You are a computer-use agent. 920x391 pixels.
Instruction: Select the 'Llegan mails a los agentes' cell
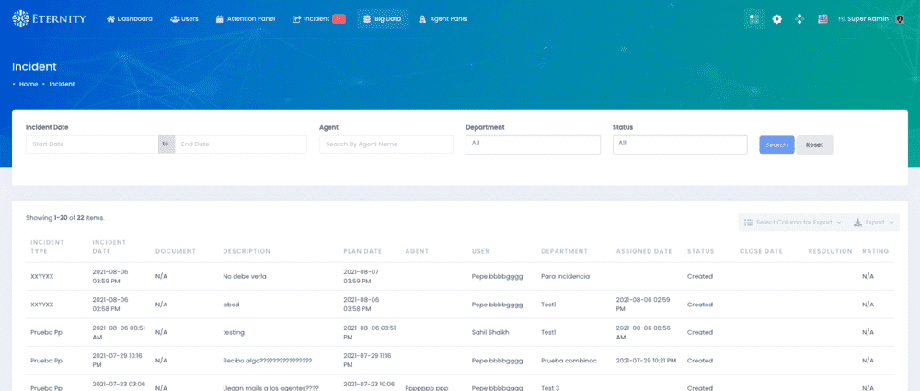[x=272, y=388]
